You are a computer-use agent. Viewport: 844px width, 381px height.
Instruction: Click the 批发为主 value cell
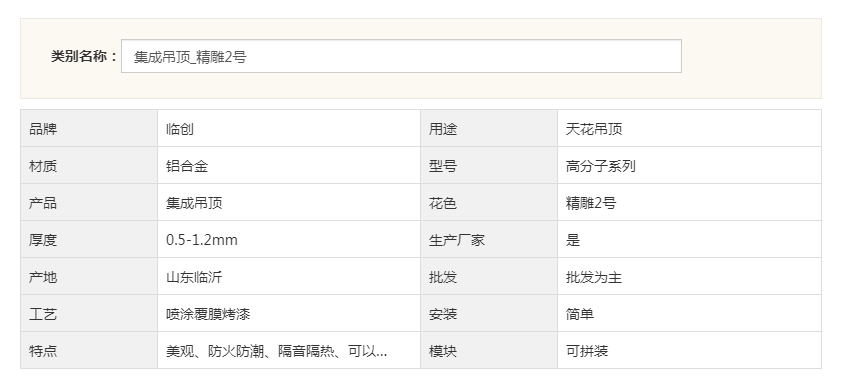pos(689,277)
